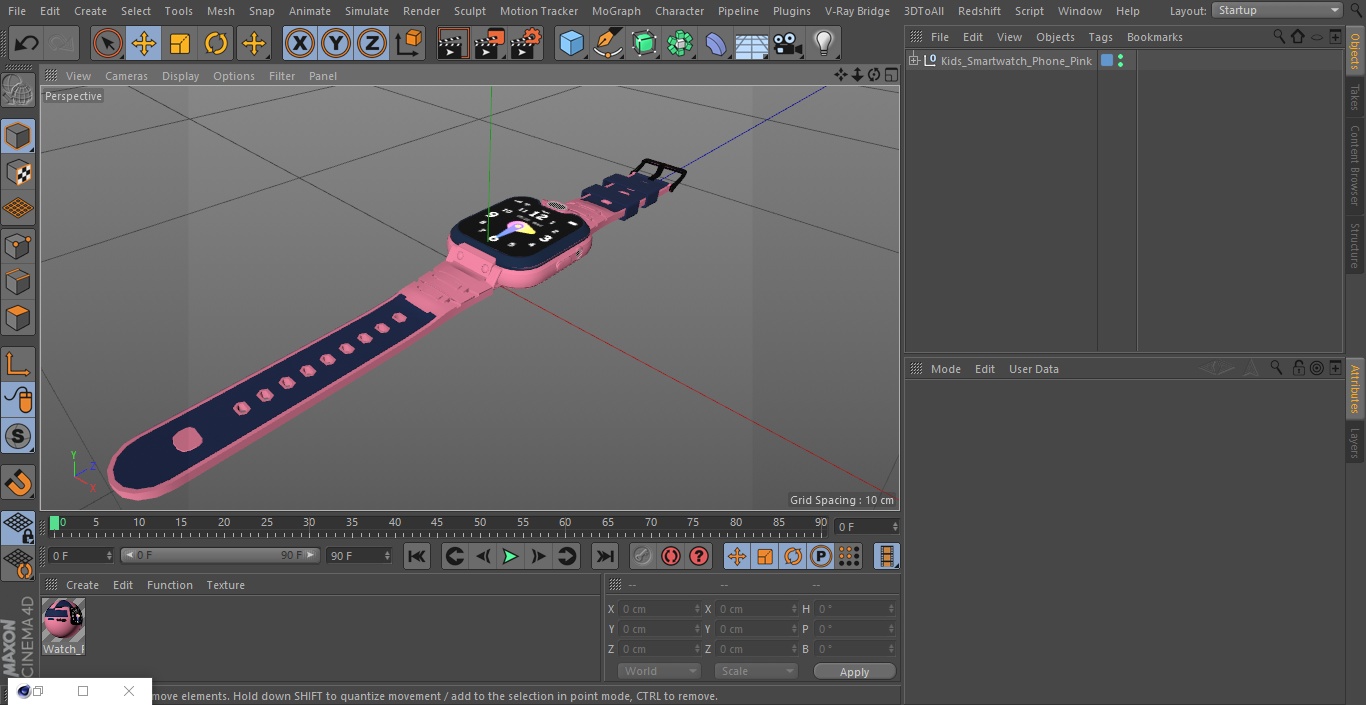Image resolution: width=1366 pixels, height=705 pixels.
Task: Go to start of animation
Action: 417,556
